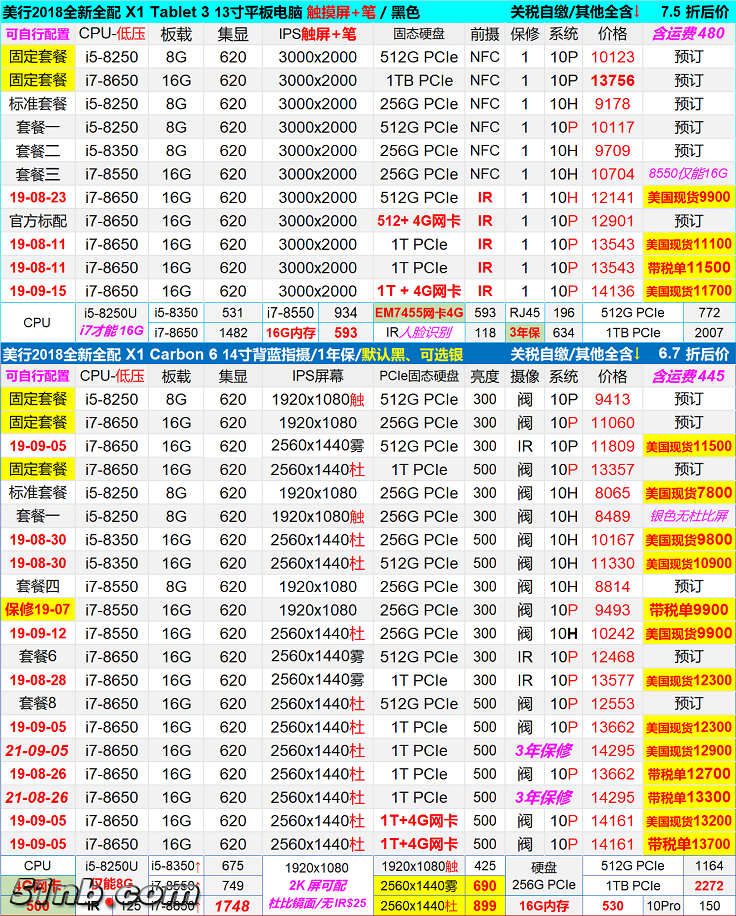Select the '套餐8' row label
The width and height of the screenshot is (736, 916).
point(38,703)
